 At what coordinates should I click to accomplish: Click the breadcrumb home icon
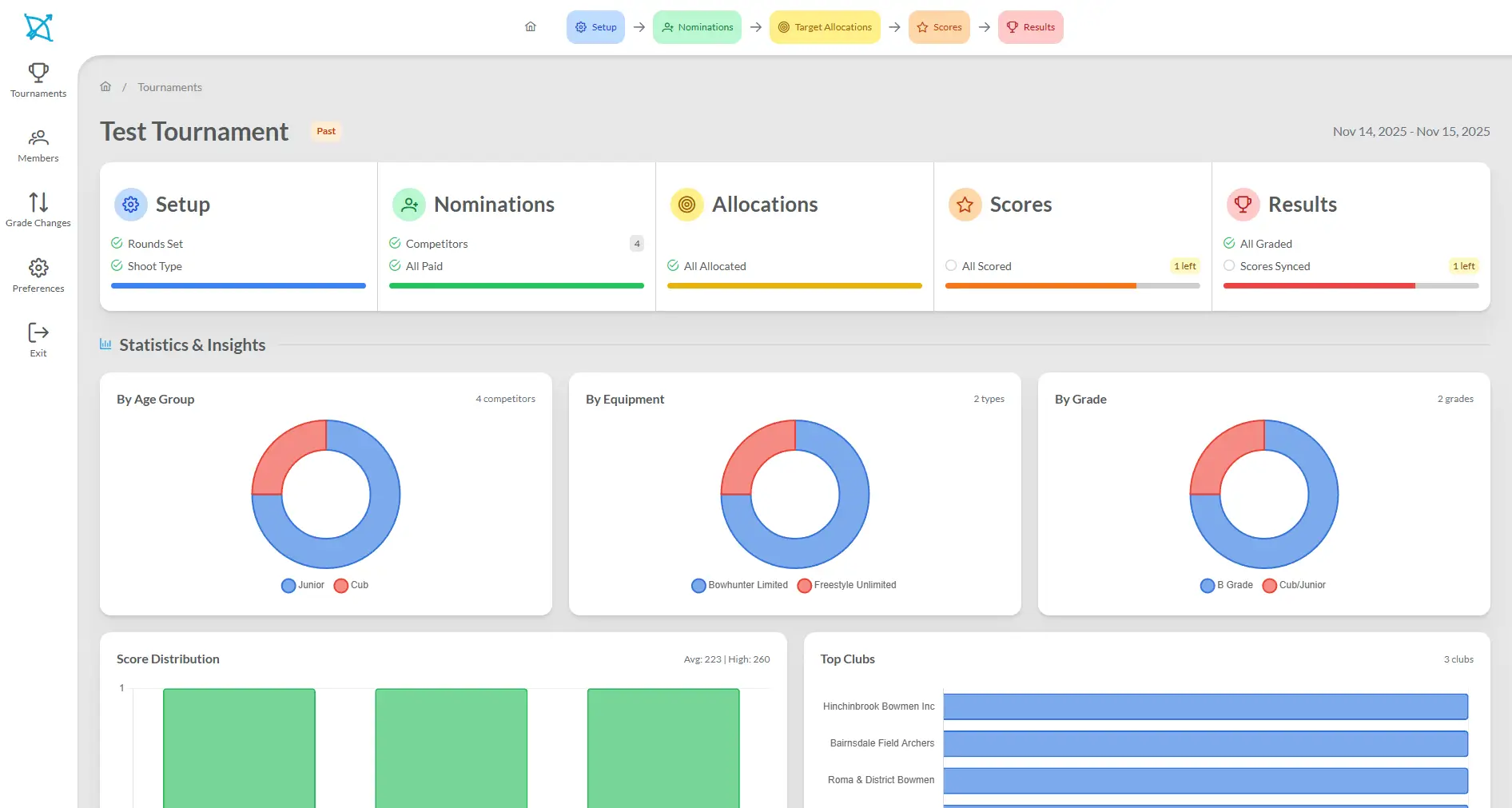(x=105, y=86)
